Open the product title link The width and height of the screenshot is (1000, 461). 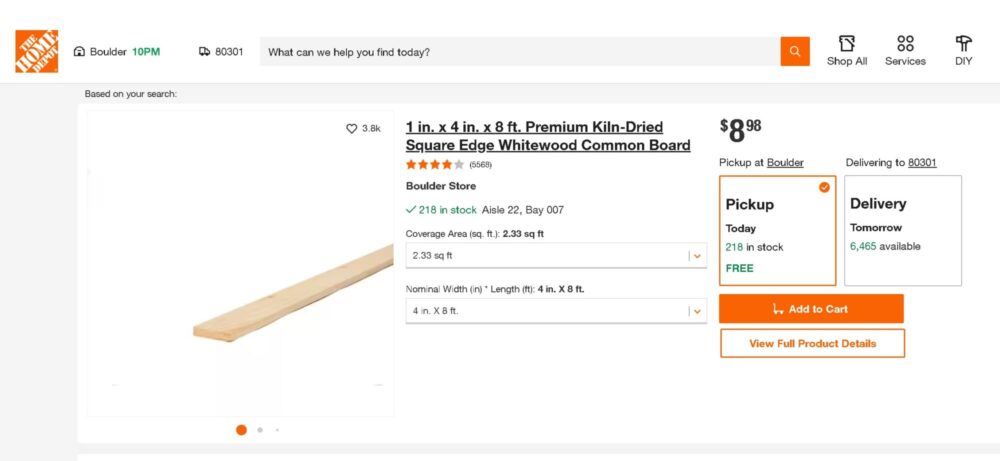547,136
